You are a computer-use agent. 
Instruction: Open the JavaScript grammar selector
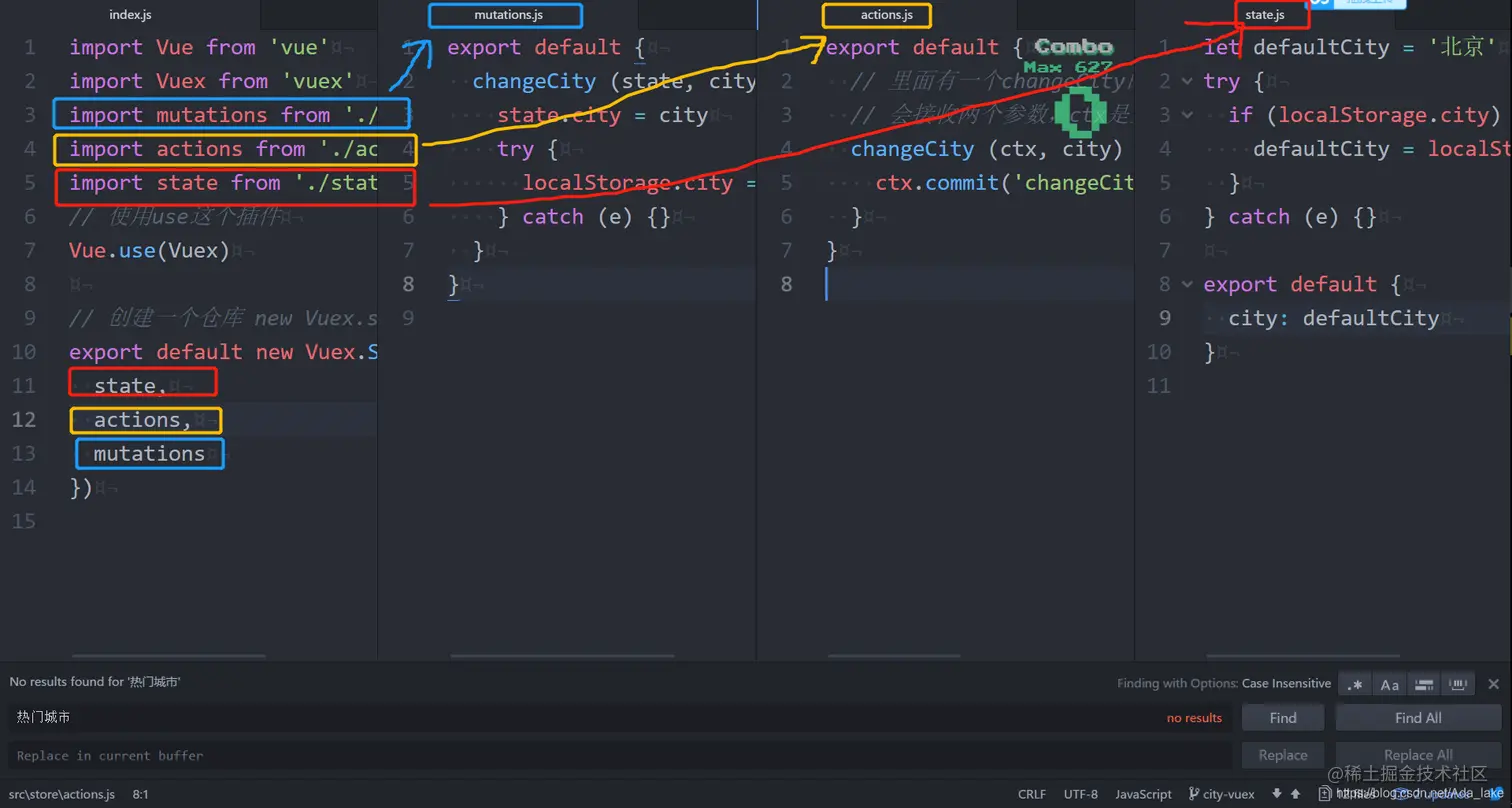tap(1143, 794)
